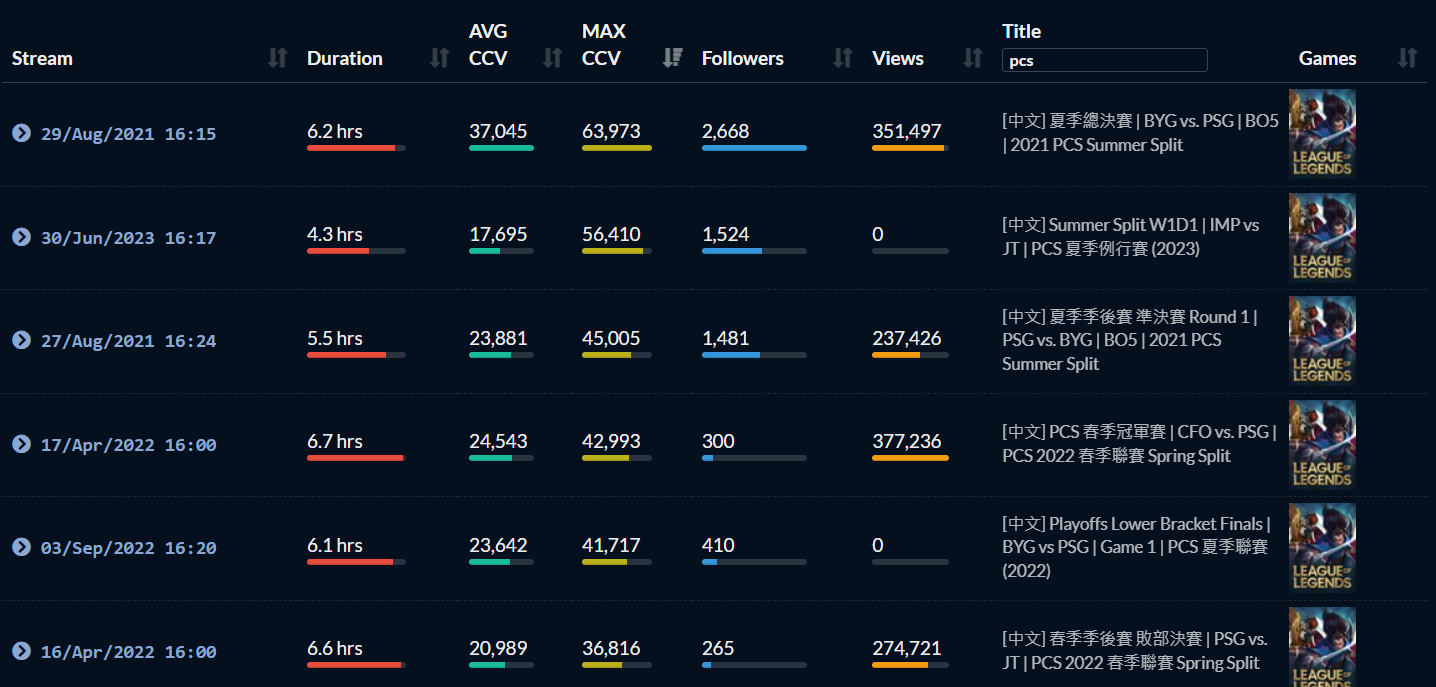
Task: Click the 351,497 views value
Action: (907, 131)
